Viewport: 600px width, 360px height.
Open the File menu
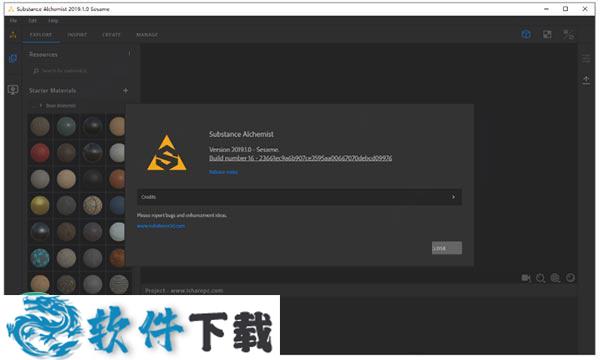pyautogui.click(x=13, y=21)
